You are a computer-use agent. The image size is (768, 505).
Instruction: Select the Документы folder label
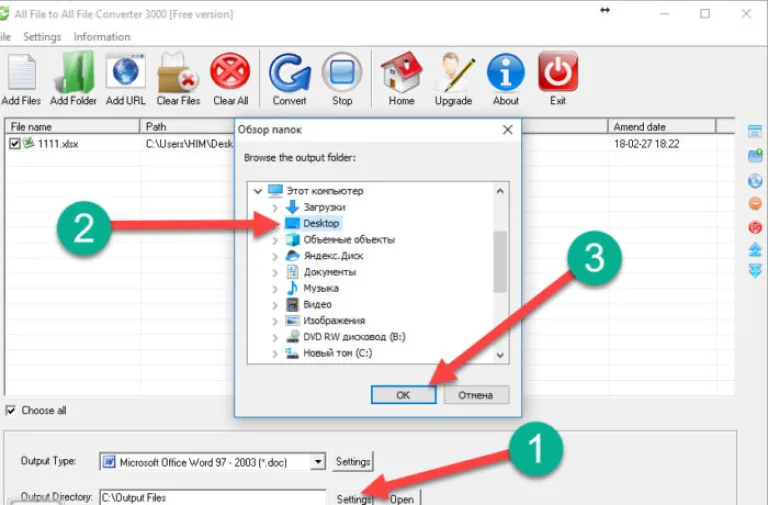click(330, 272)
